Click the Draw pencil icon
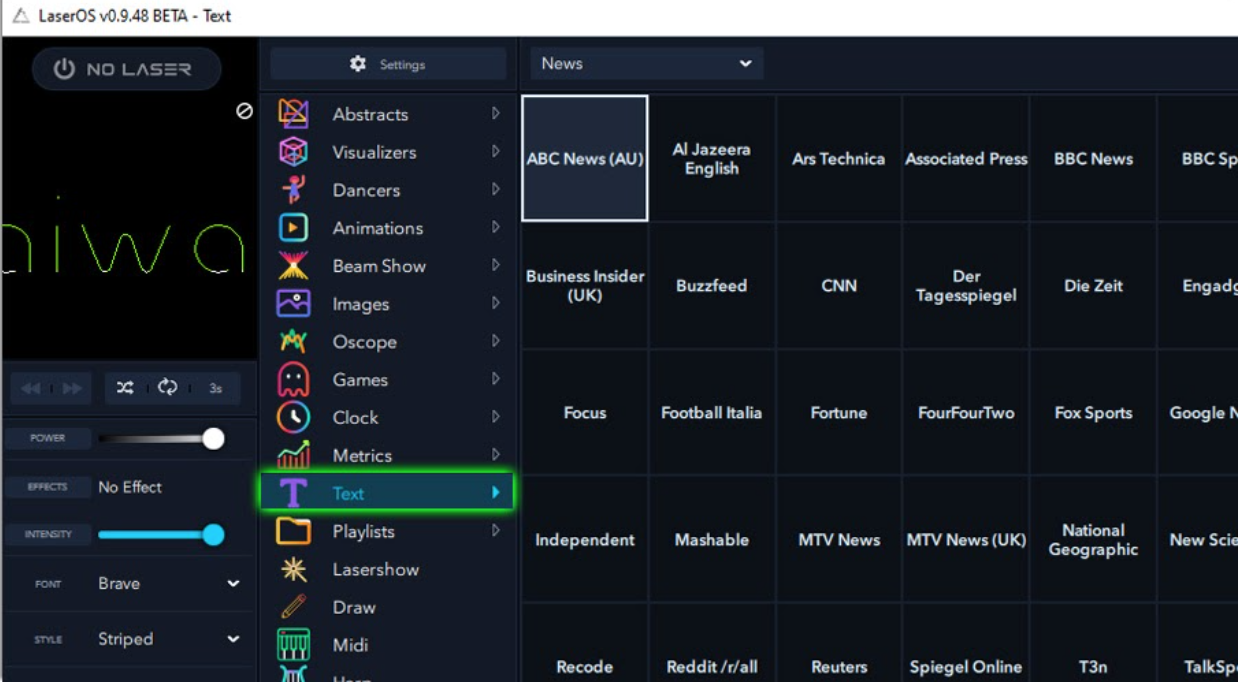The image size is (1238, 684). point(293,607)
